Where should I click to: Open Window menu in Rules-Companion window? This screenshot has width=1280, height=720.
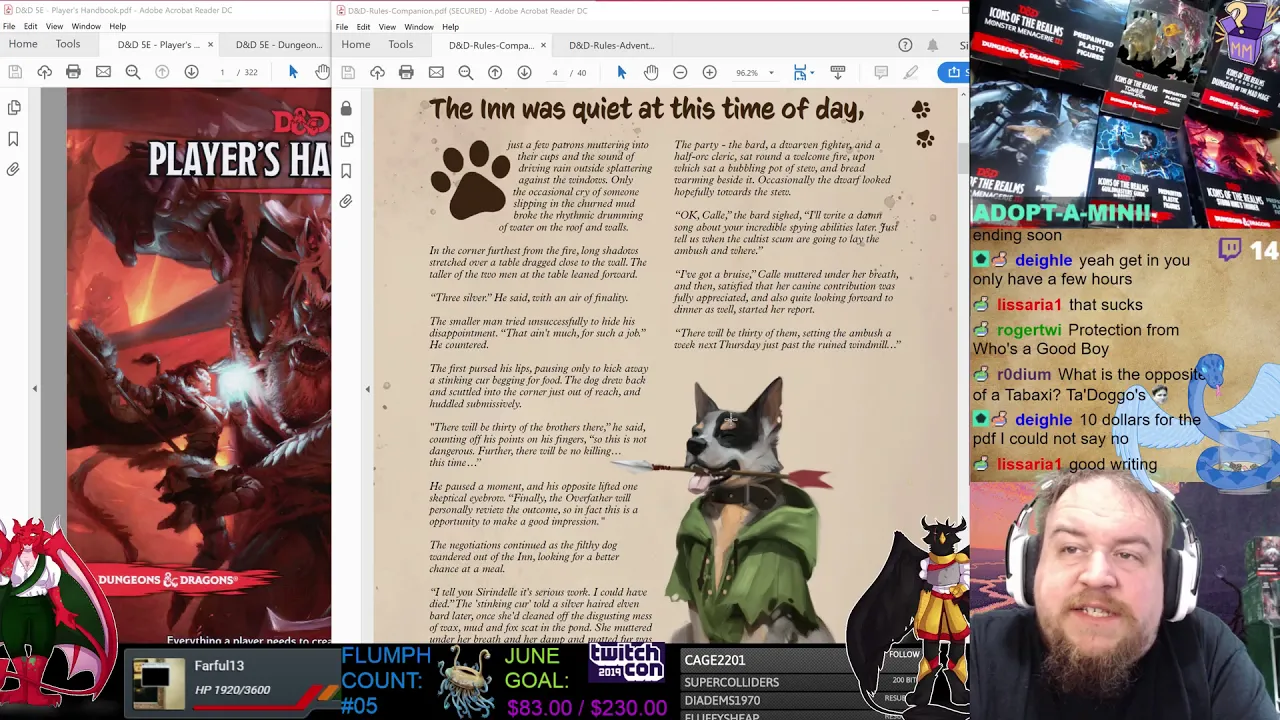[418, 27]
